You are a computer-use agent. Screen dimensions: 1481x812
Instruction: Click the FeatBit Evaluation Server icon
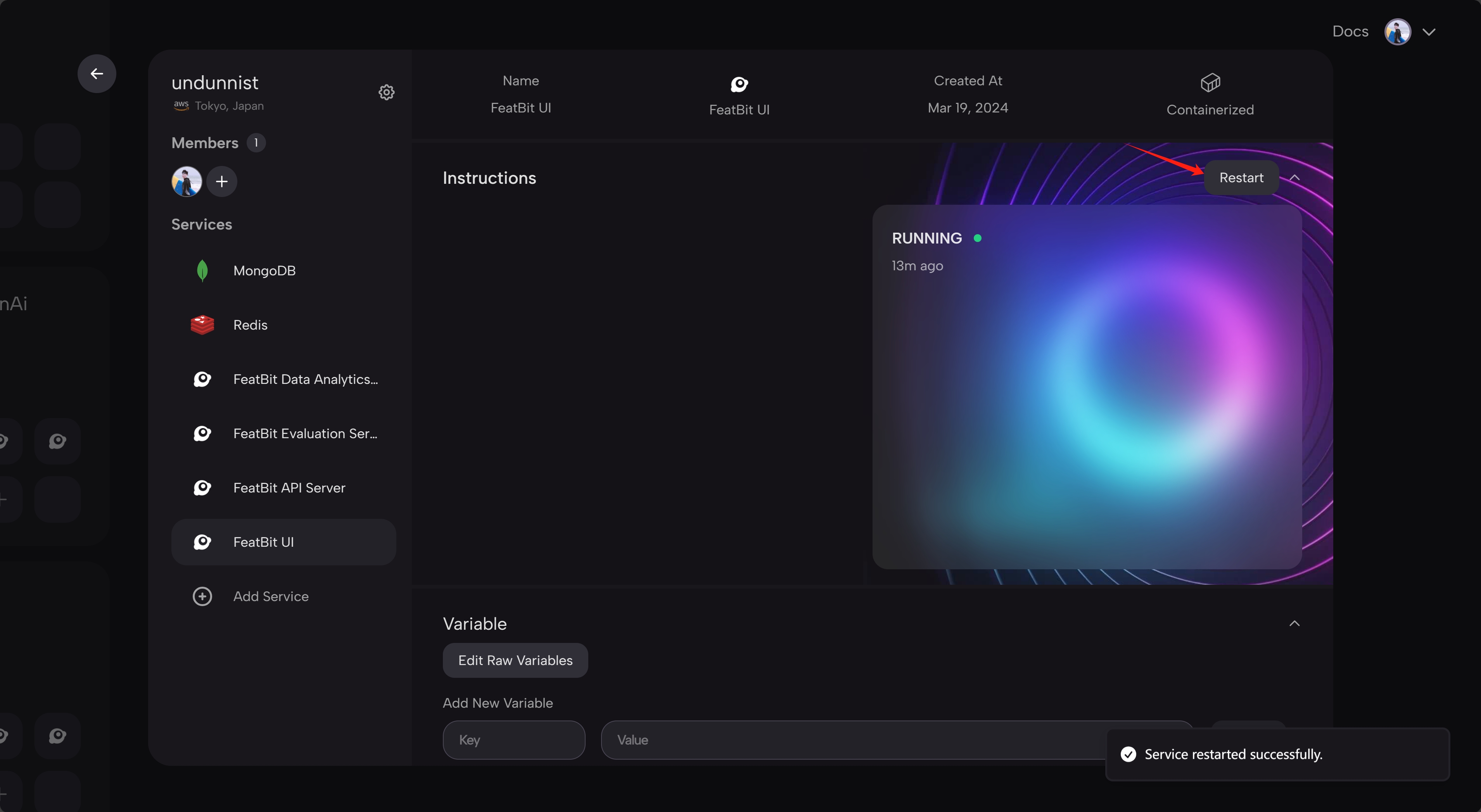pyautogui.click(x=202, y=434)
